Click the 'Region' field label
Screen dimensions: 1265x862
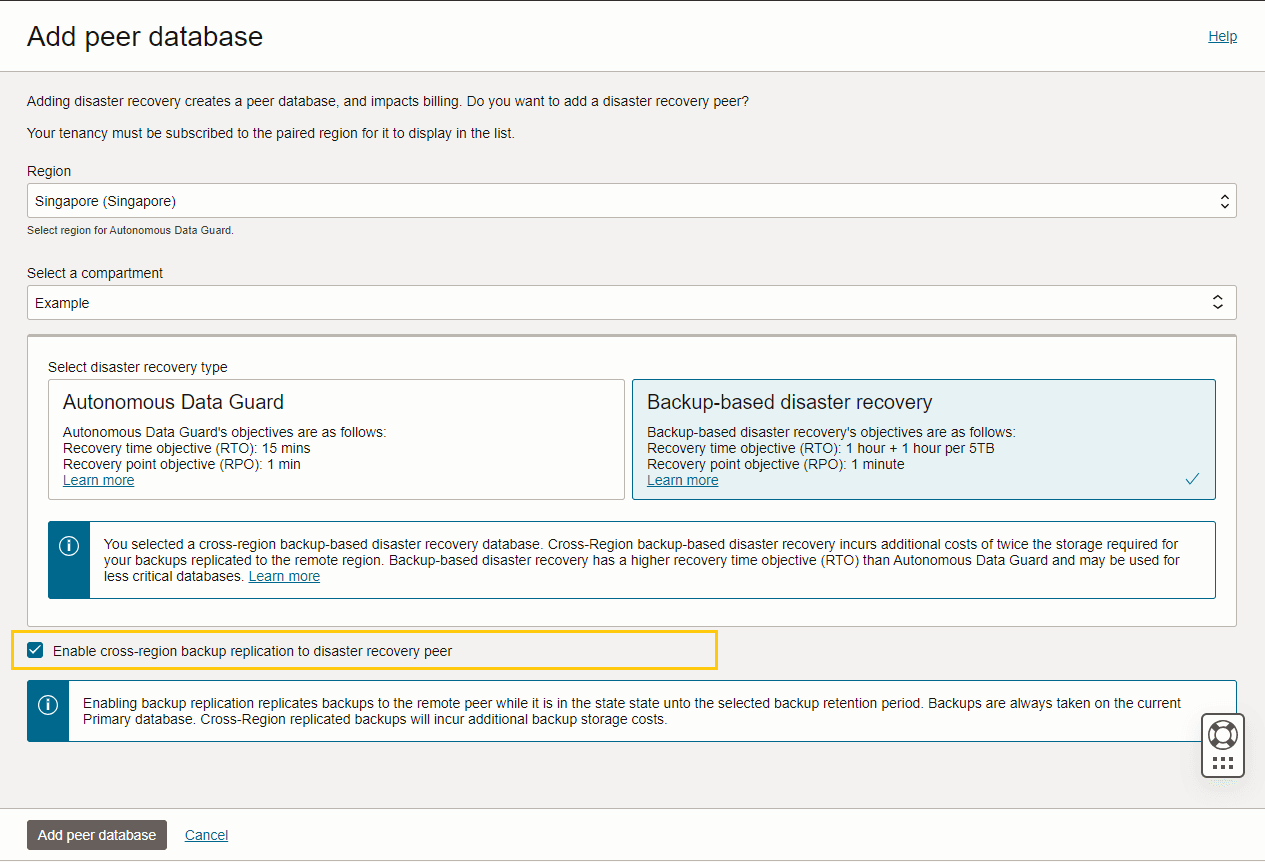point(49,171)
